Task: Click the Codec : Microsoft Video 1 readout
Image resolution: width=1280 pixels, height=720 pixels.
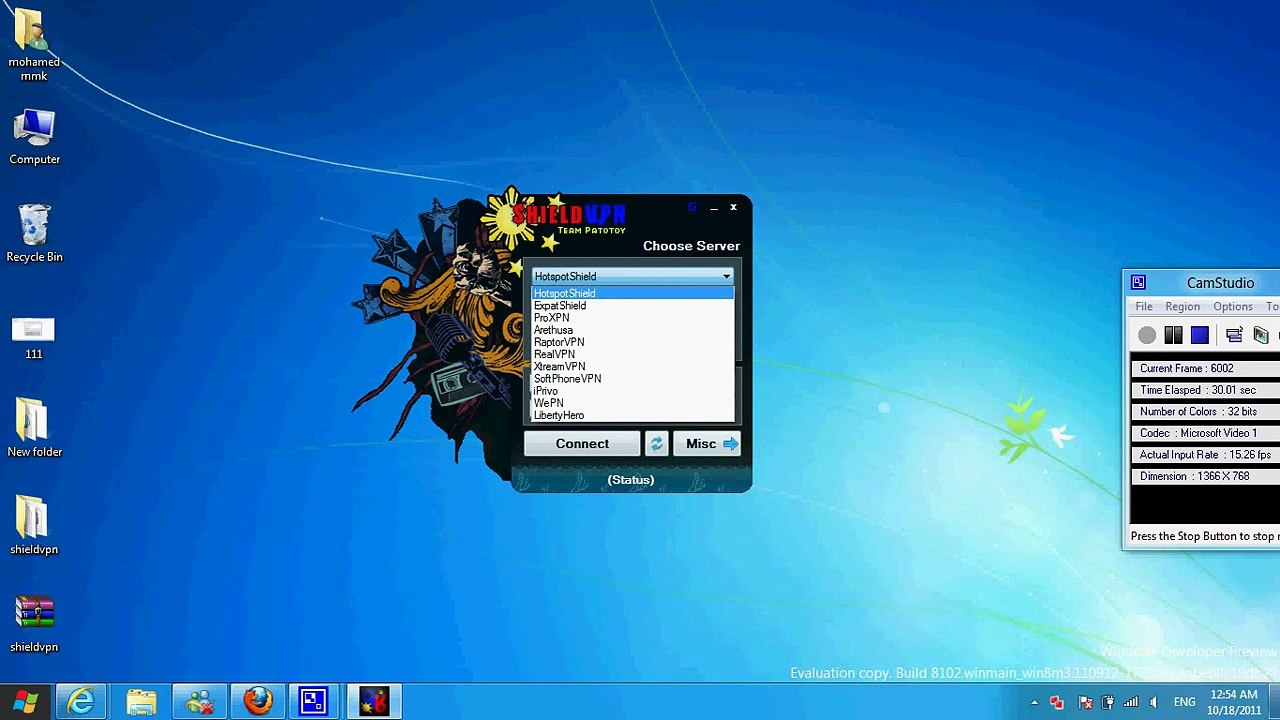Action: [x=1205, y=433]
